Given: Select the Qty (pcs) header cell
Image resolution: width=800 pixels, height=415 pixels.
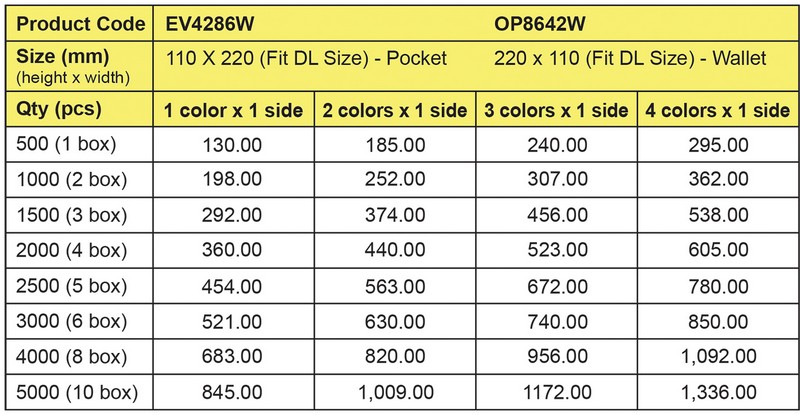Looking at the screenshot, I should [x=79, y=110].
